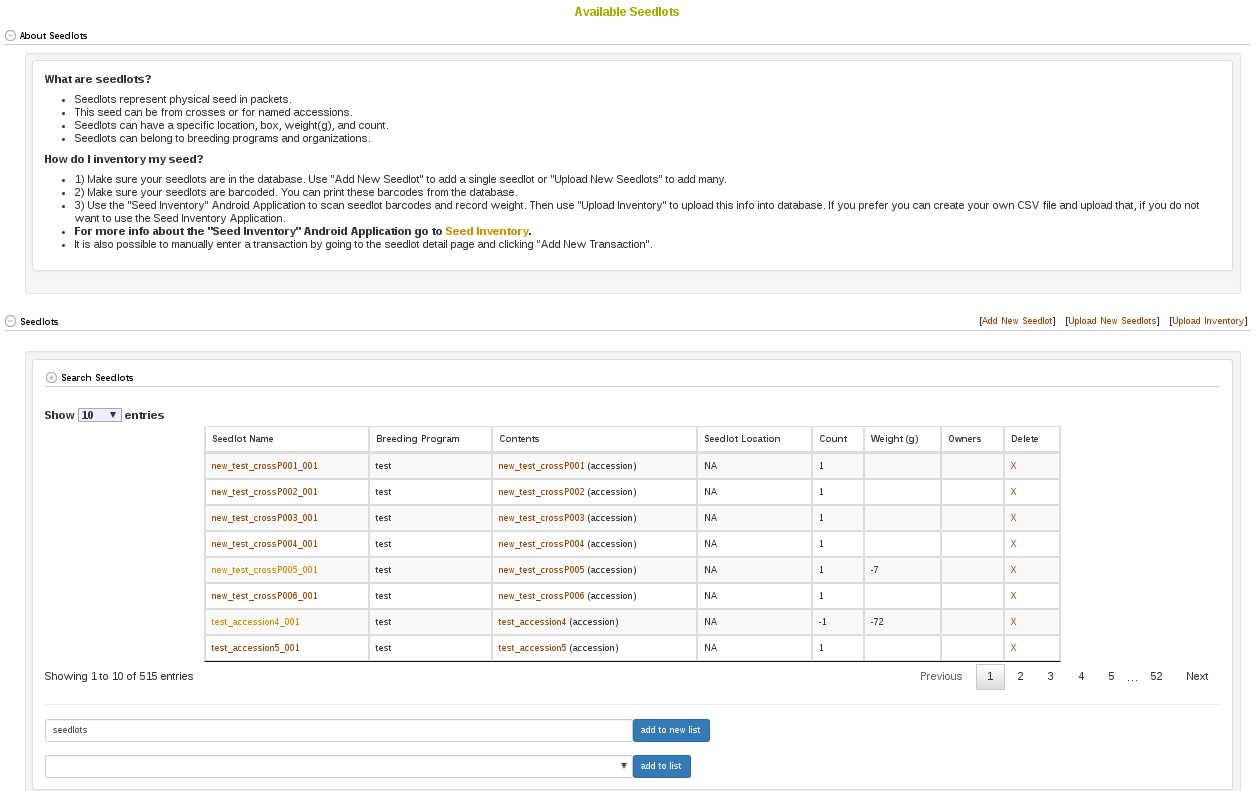This screenshot has width=1256, height=791.
Task: Open the Seed Inventory link
Action: [x=486, y=231]
